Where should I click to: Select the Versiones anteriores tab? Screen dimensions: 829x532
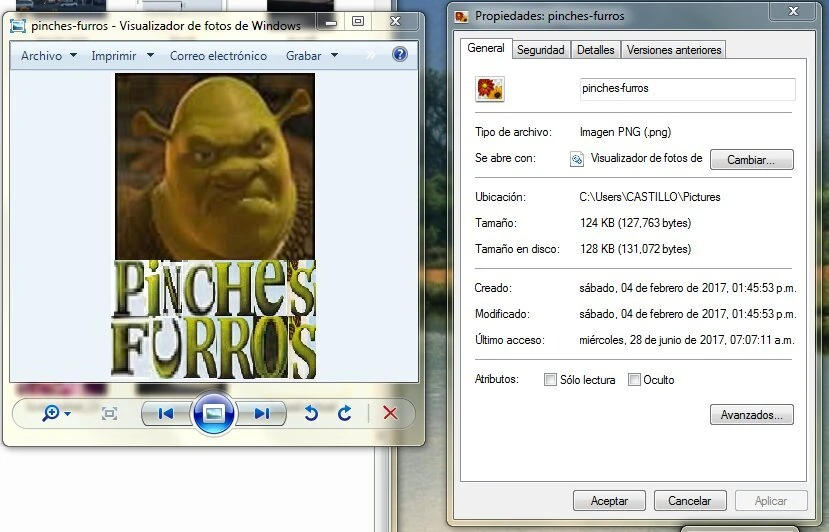click(673, 50)
